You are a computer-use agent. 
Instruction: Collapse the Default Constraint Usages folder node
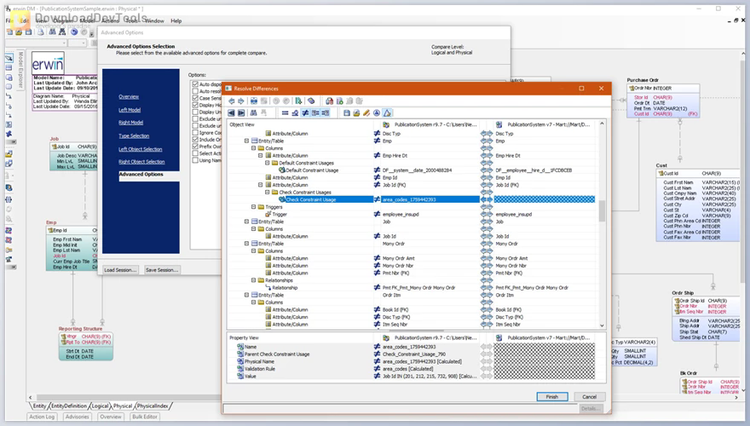pos(267,163)
